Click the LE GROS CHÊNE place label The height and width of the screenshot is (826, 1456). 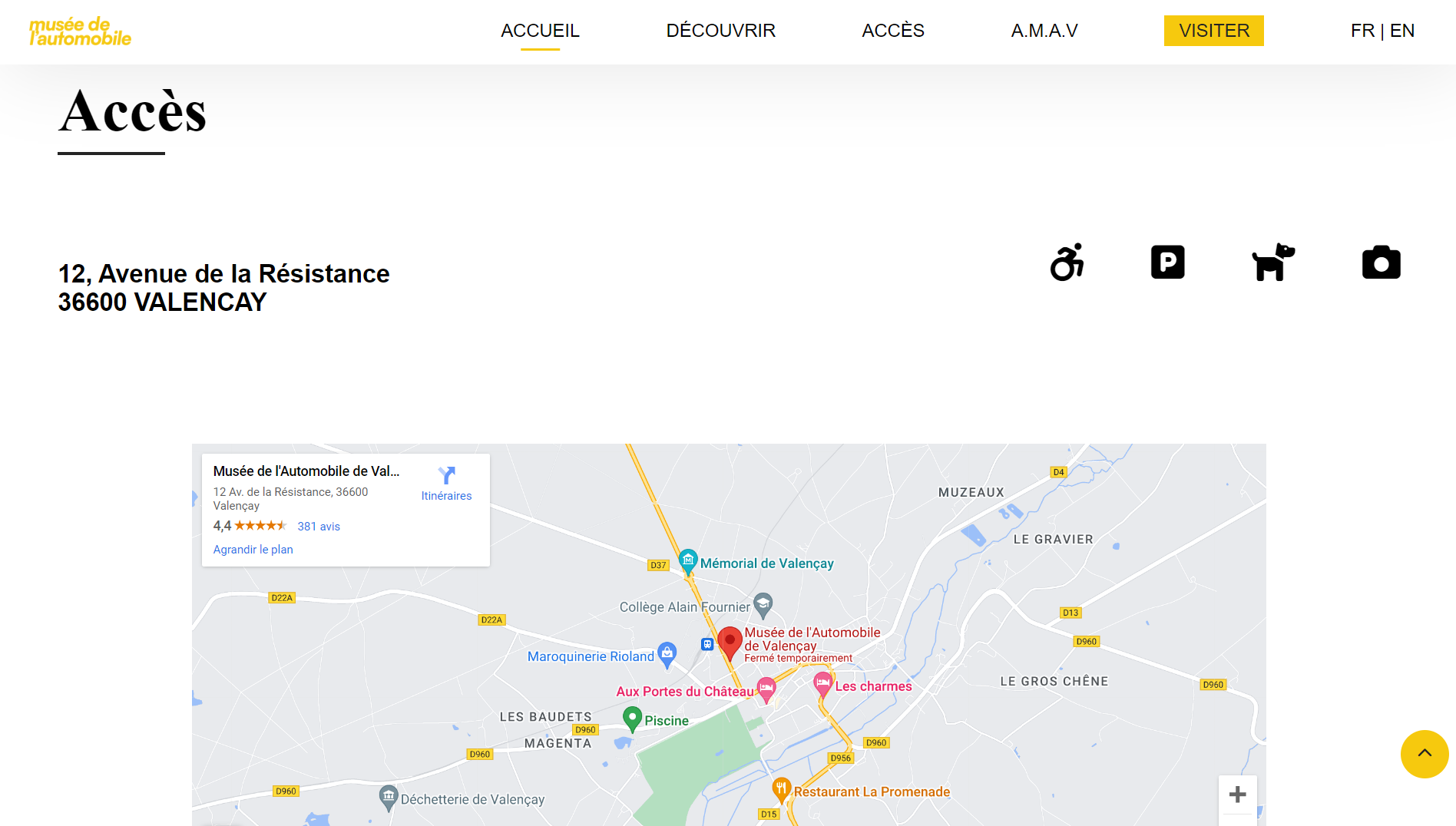click(x=1054, y=682)
